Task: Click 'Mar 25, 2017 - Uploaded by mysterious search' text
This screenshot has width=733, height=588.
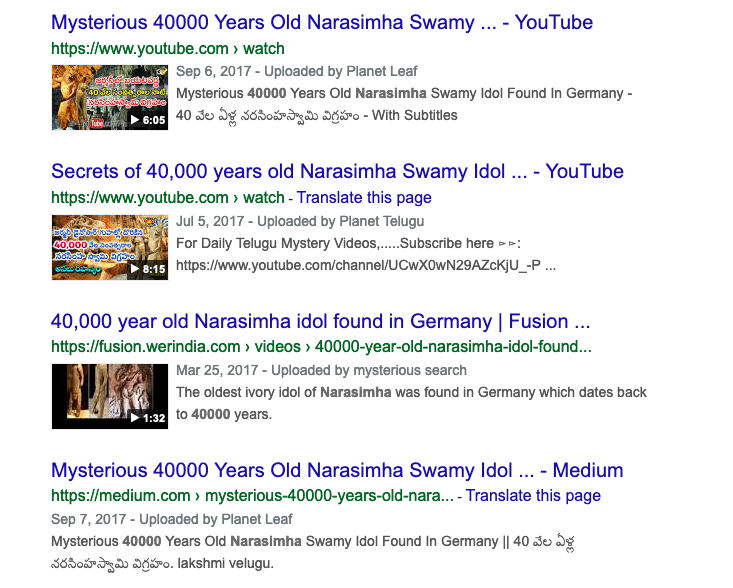Action: tap(321, 371)
